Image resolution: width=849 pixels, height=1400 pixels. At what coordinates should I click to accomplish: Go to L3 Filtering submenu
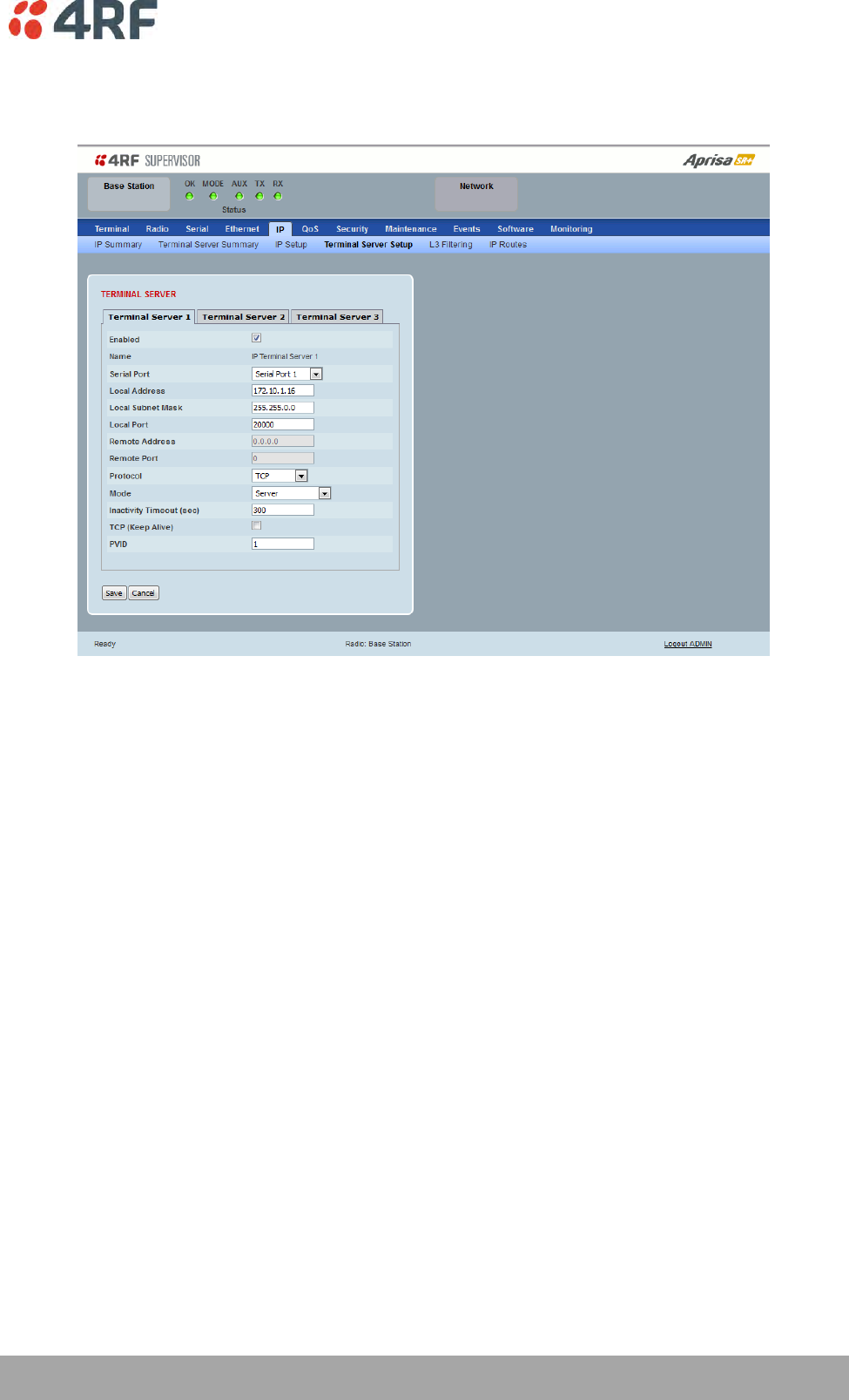click(x=451, y=245)
